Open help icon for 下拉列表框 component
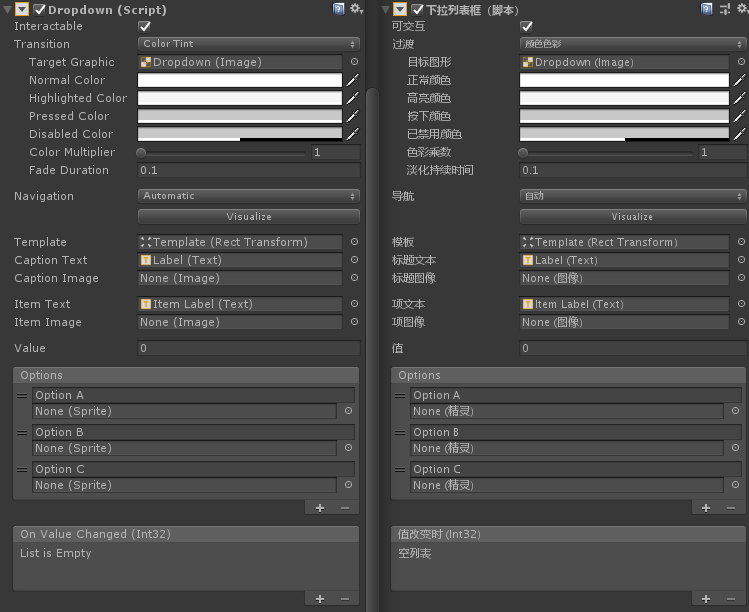This screenshot has width=749, height=612. 706,9
